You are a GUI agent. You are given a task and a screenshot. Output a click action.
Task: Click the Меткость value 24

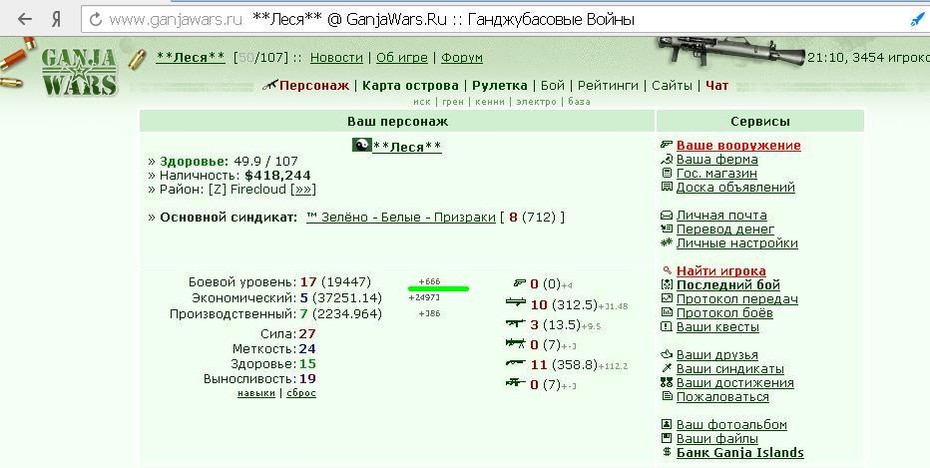(307, 349)
